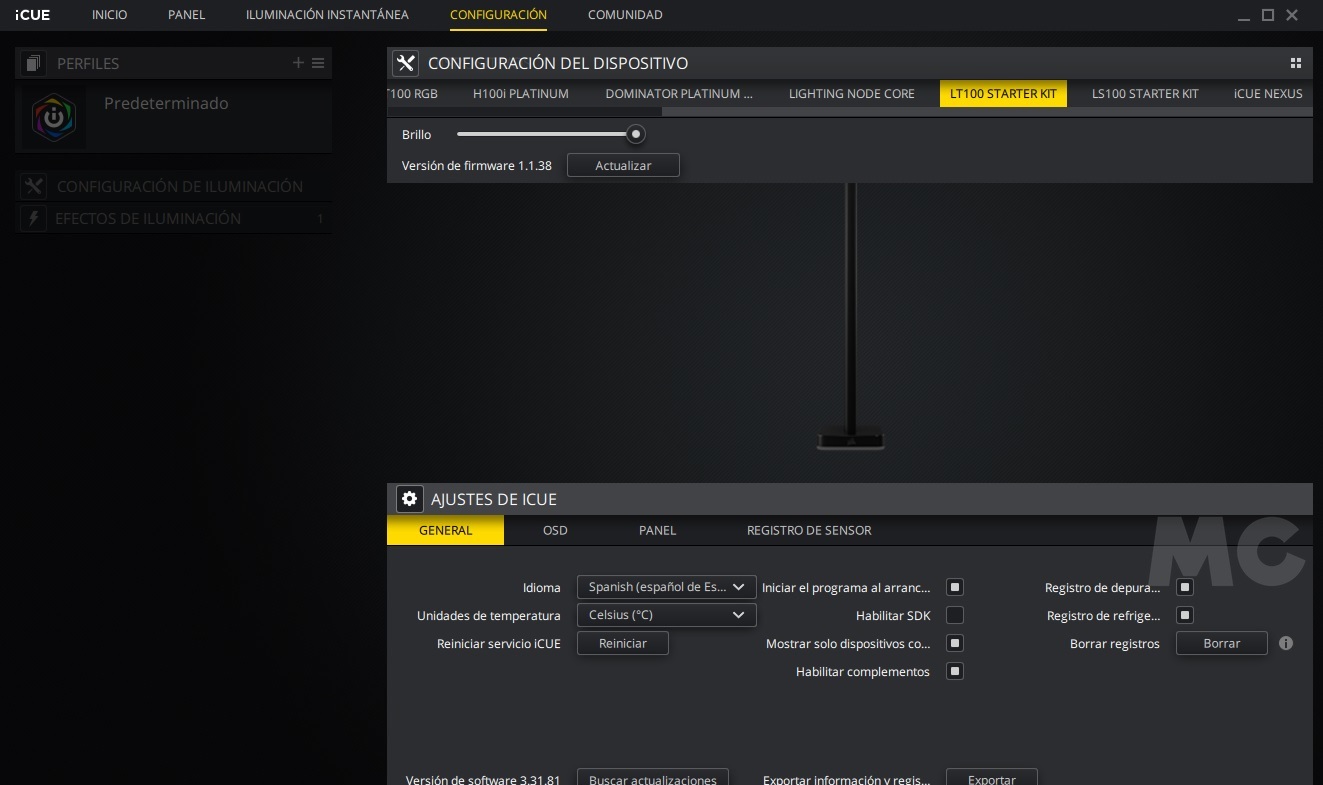Select the H100i PLATINUM device tab

[x=520, y=94]
